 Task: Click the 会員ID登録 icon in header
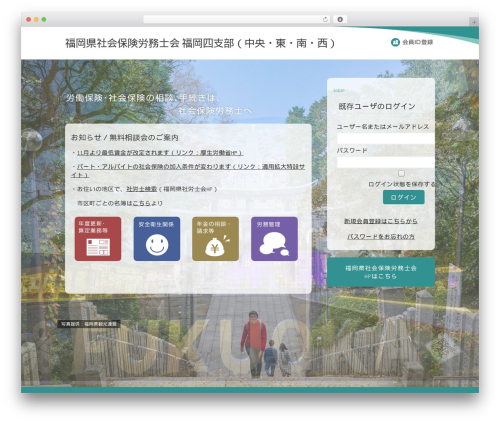(x=395, y=42)
